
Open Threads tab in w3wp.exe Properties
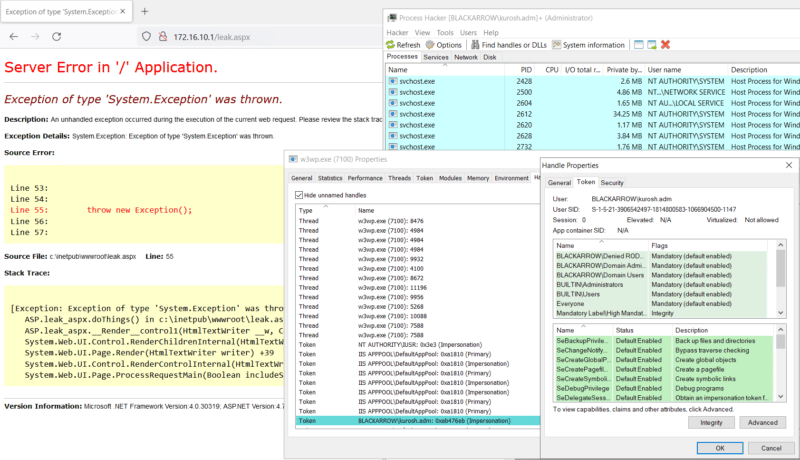[399, 178]
